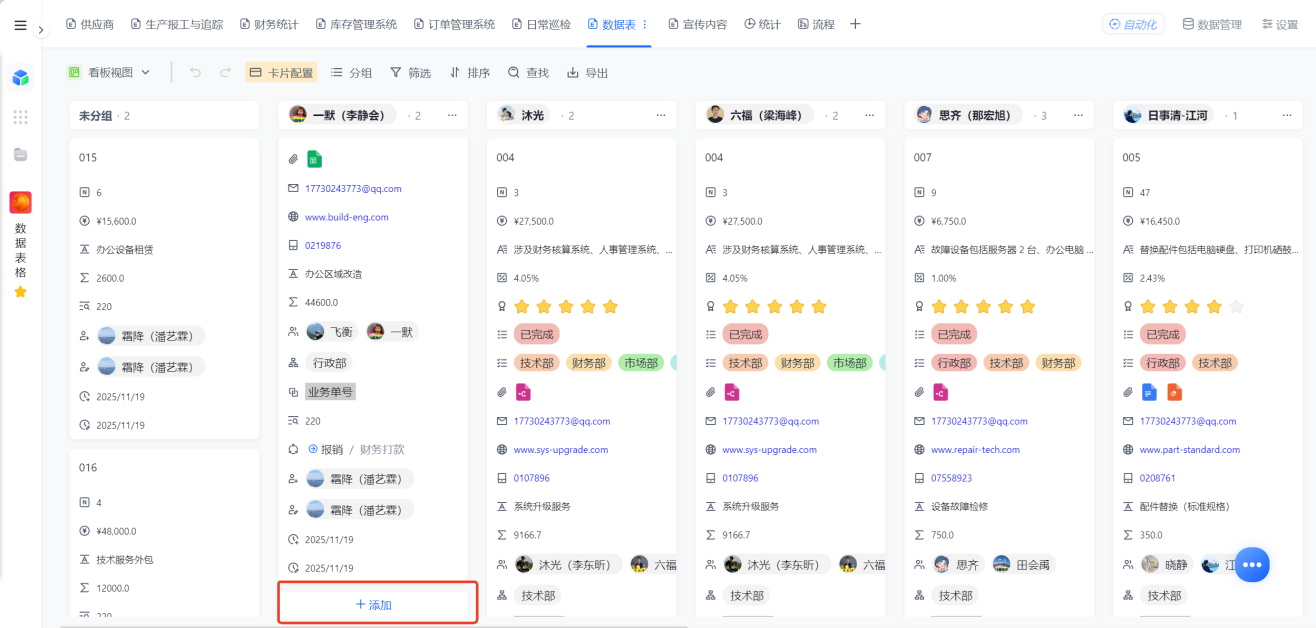This screenshot has width=1316, height=628.
Task: Click the 已完成 tag in 沐光 card
Action: click(536, 334)
